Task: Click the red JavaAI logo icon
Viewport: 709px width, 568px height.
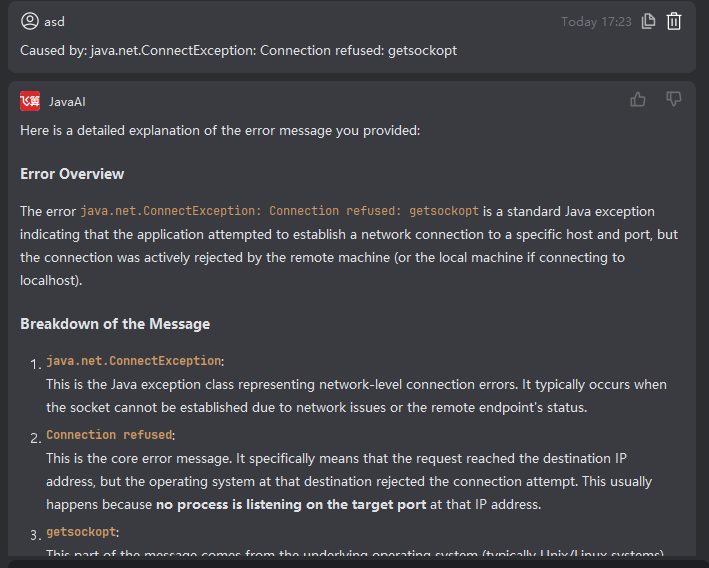Action: pyautogui.click(x=30, y=101)
